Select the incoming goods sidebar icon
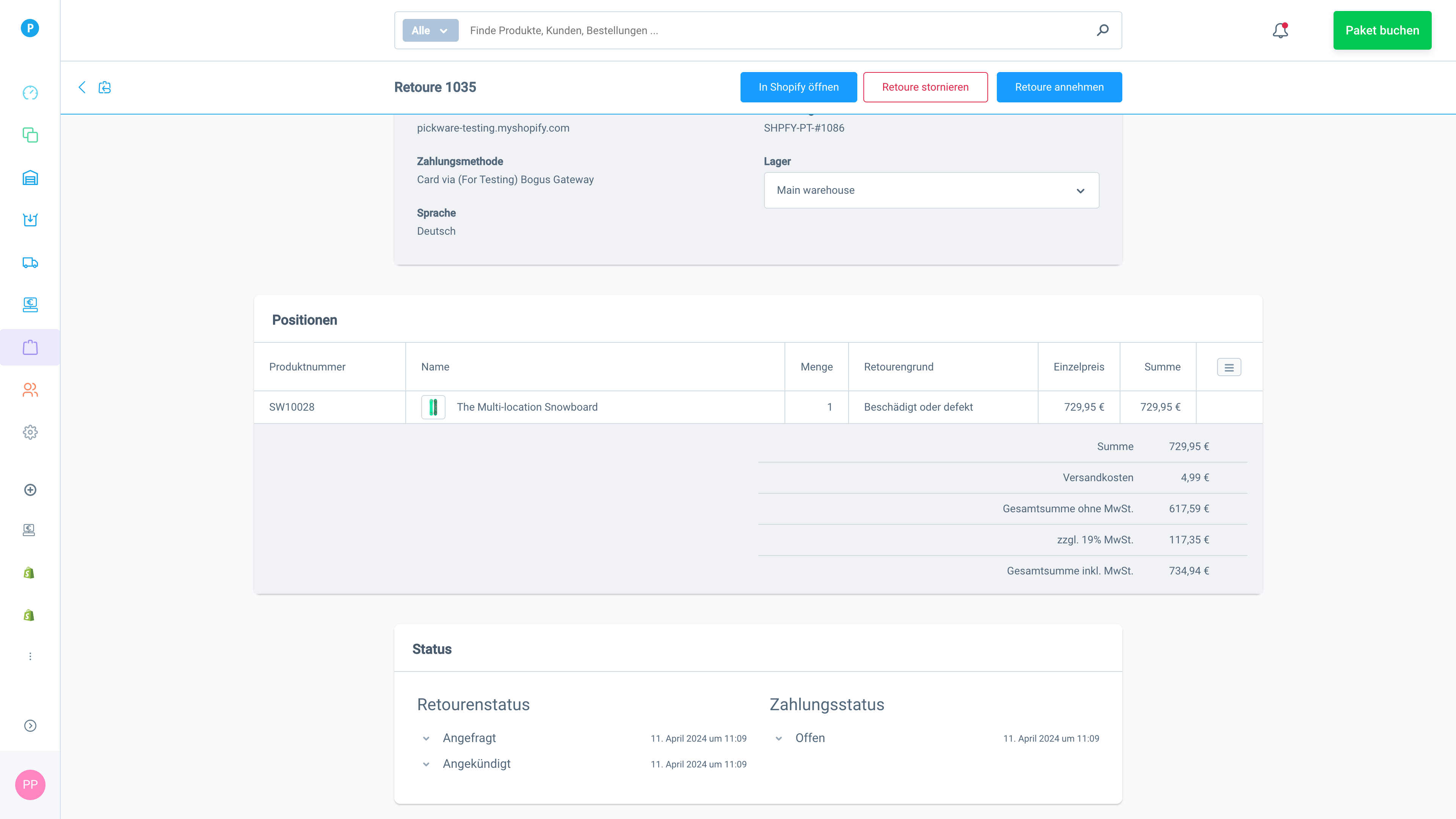Screen dimensions: 1456x819 tap(30, 220)
